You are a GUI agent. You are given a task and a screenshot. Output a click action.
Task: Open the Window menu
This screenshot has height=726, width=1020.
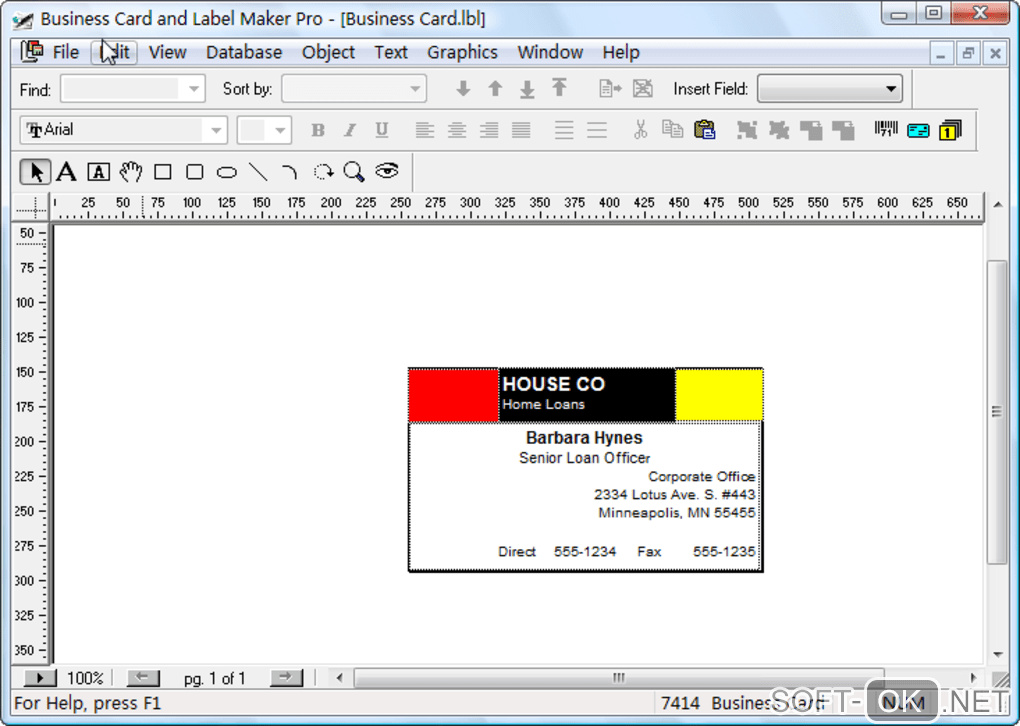tap(550, 52)
